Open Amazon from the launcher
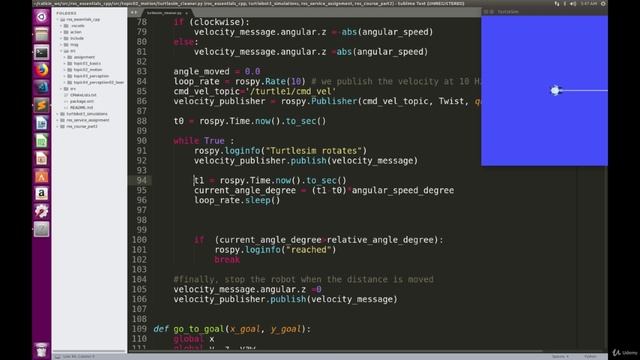 tap(41, 194)
